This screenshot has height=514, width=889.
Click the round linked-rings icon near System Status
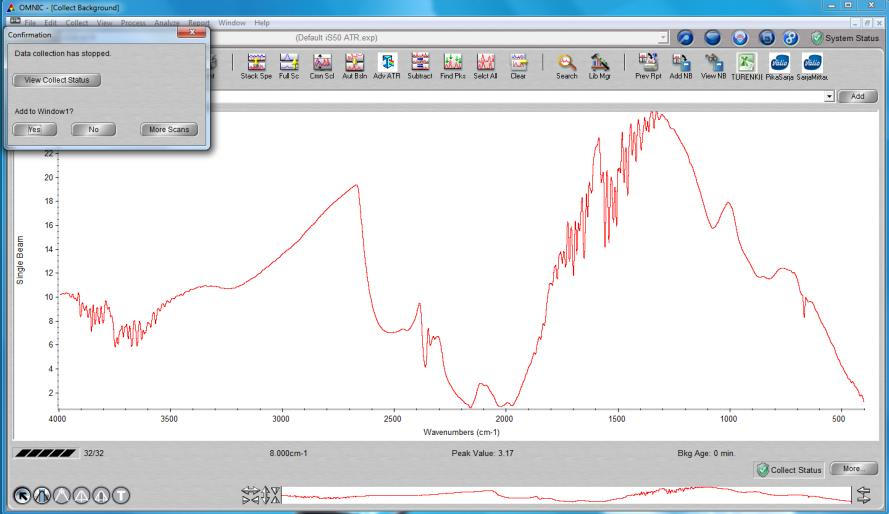tap(791, 38)
